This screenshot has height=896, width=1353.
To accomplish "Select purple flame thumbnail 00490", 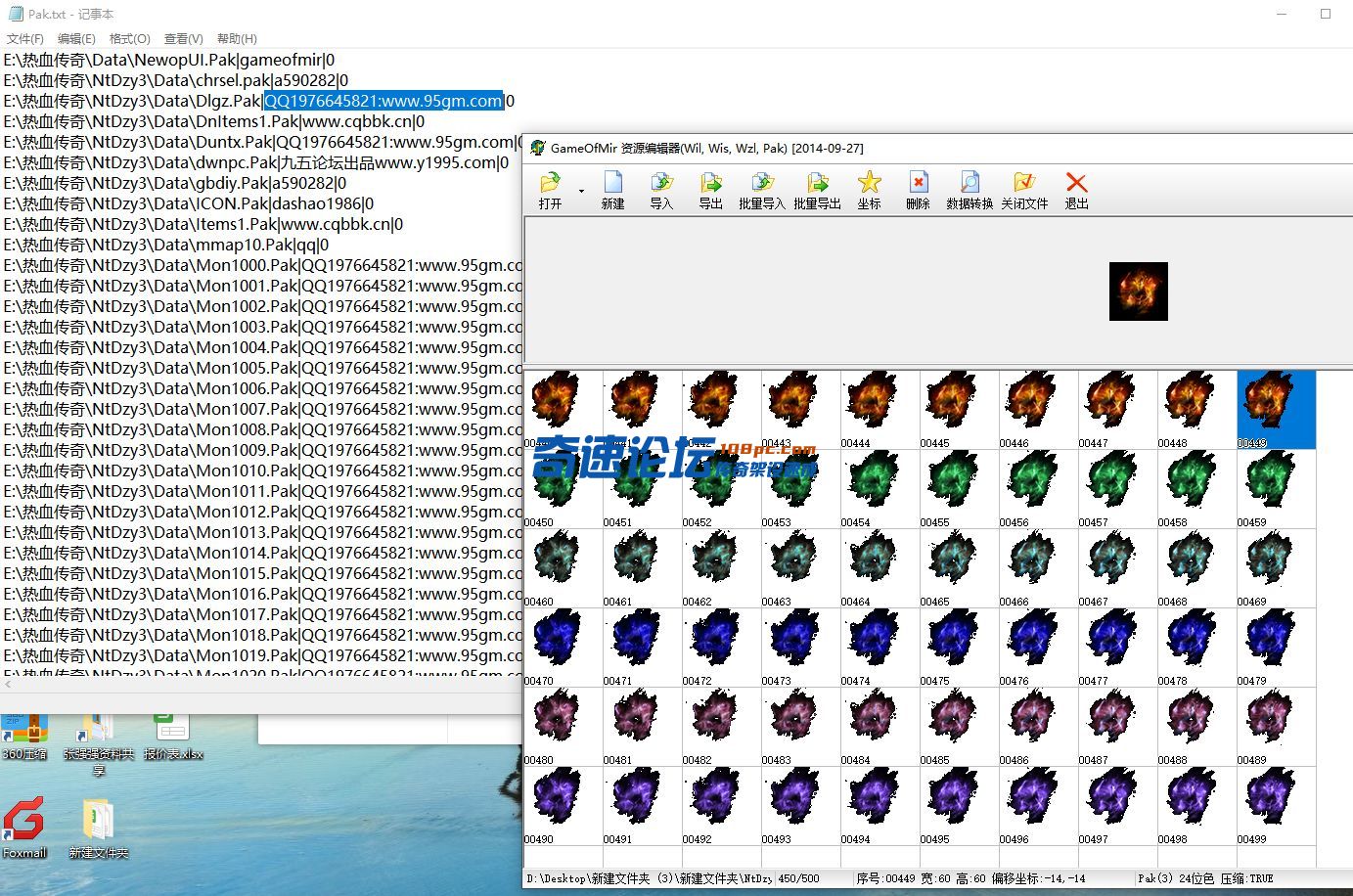I will pos(563,806).
